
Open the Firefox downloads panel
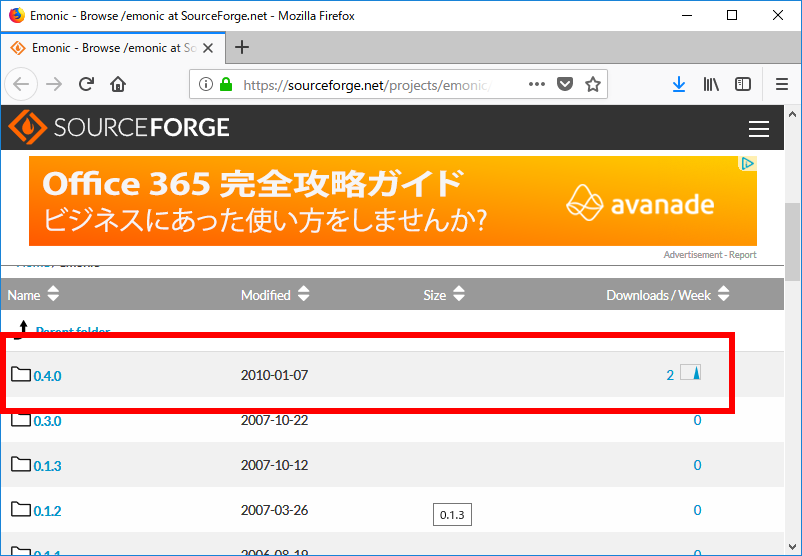[679, 84]
